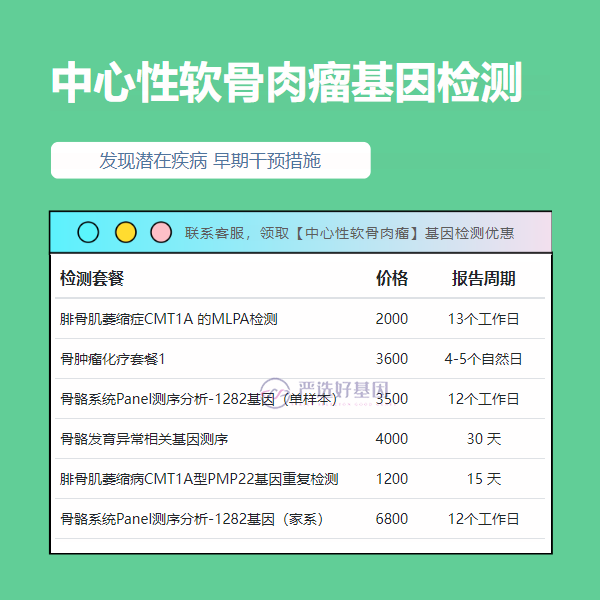Image resolution: width=600 pixels, height=600 pixels.
Task: Select row 骨骼发育异常相关基因测序
Action: tap(300, 439)
